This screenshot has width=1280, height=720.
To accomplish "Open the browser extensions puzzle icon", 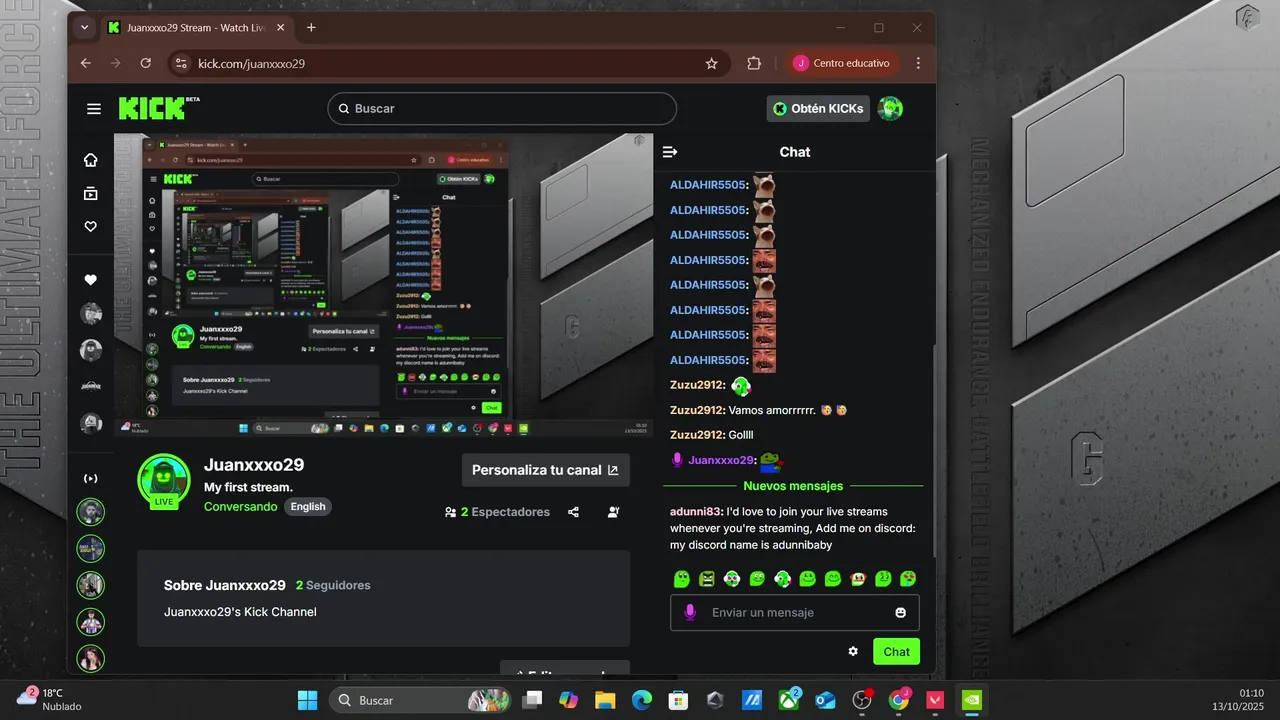I will pyautogui.click(x=754, y=63).
